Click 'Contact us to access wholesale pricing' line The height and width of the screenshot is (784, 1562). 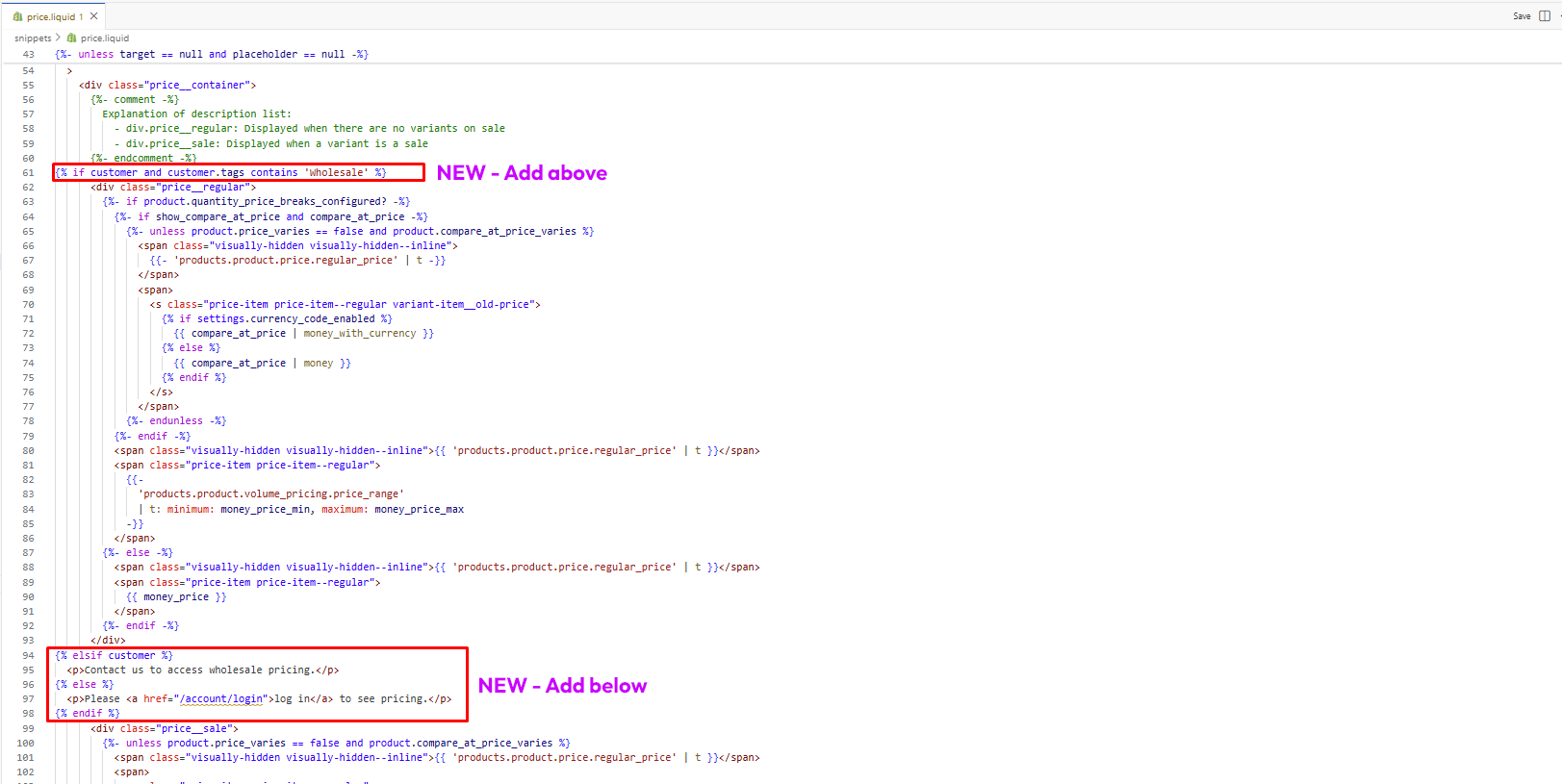pyautogui.click(x=203, y=670)
